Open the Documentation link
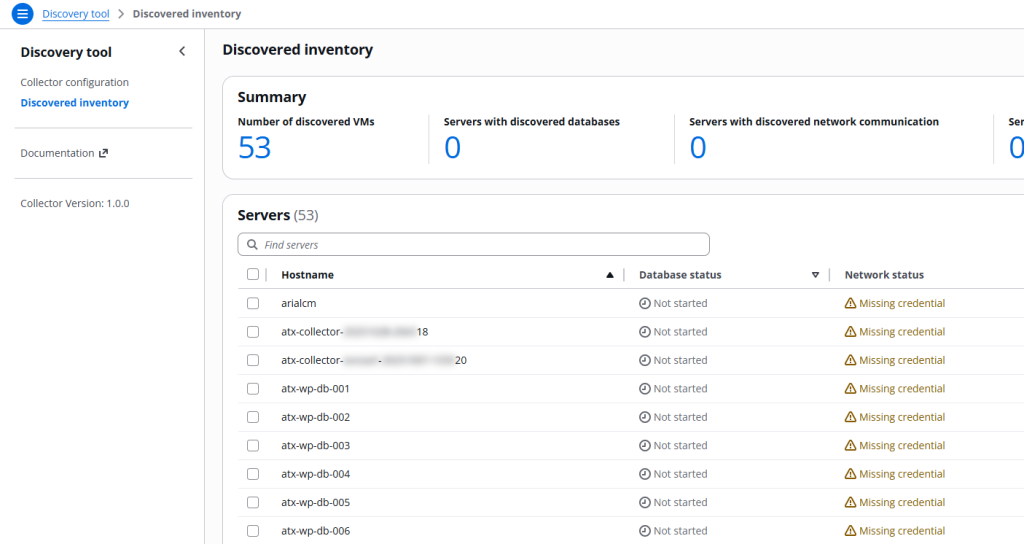Image resolution: width=1024 pixels, height=544 pixels. click(x=57, y=153)
